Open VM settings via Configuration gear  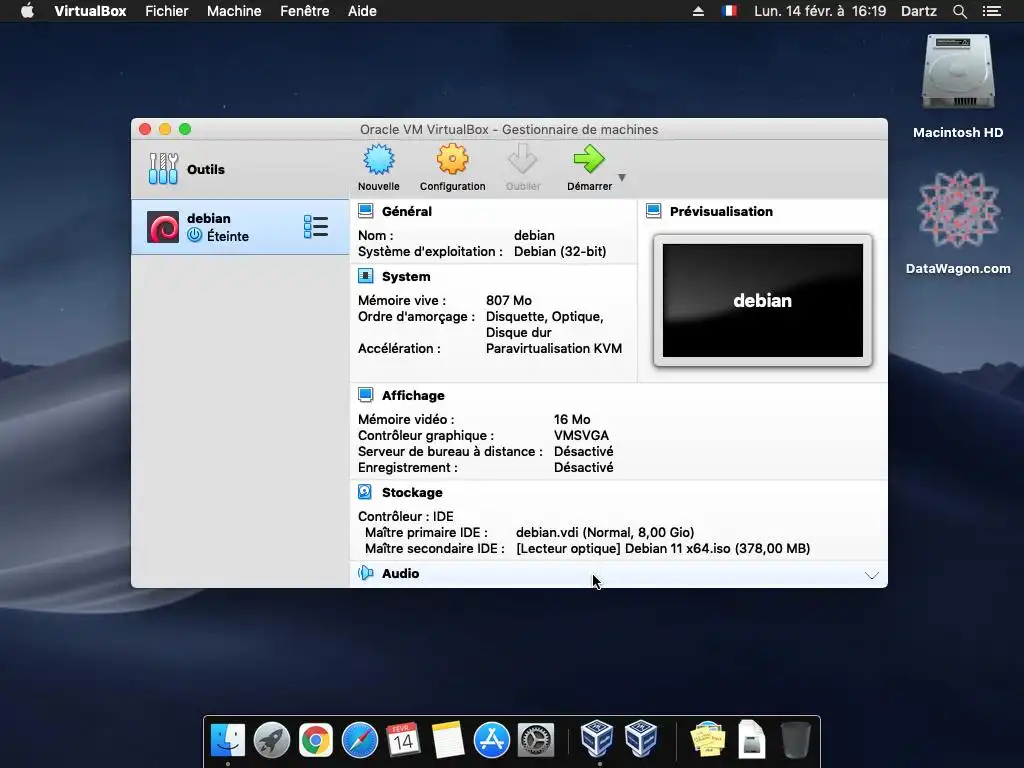[453, 168]
